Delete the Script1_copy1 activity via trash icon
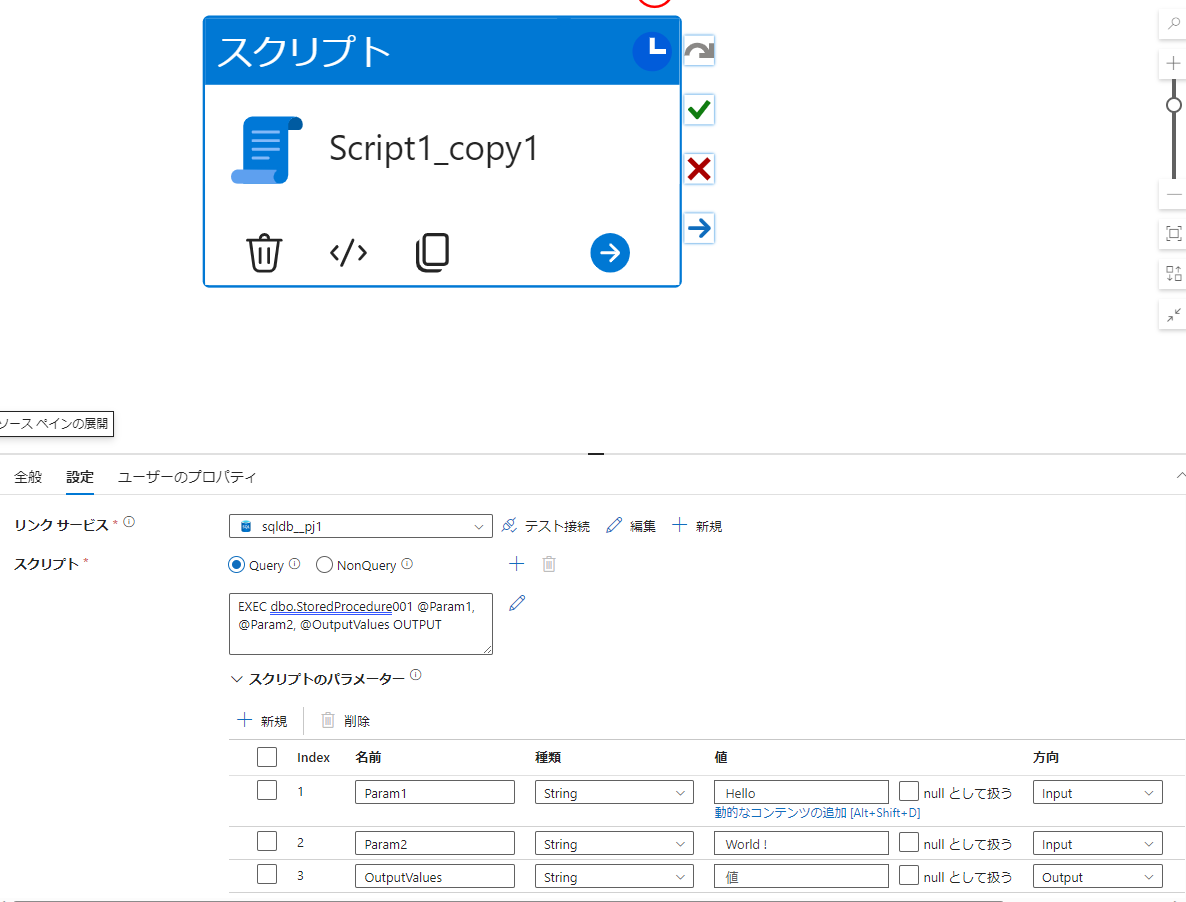 [264, 252]
